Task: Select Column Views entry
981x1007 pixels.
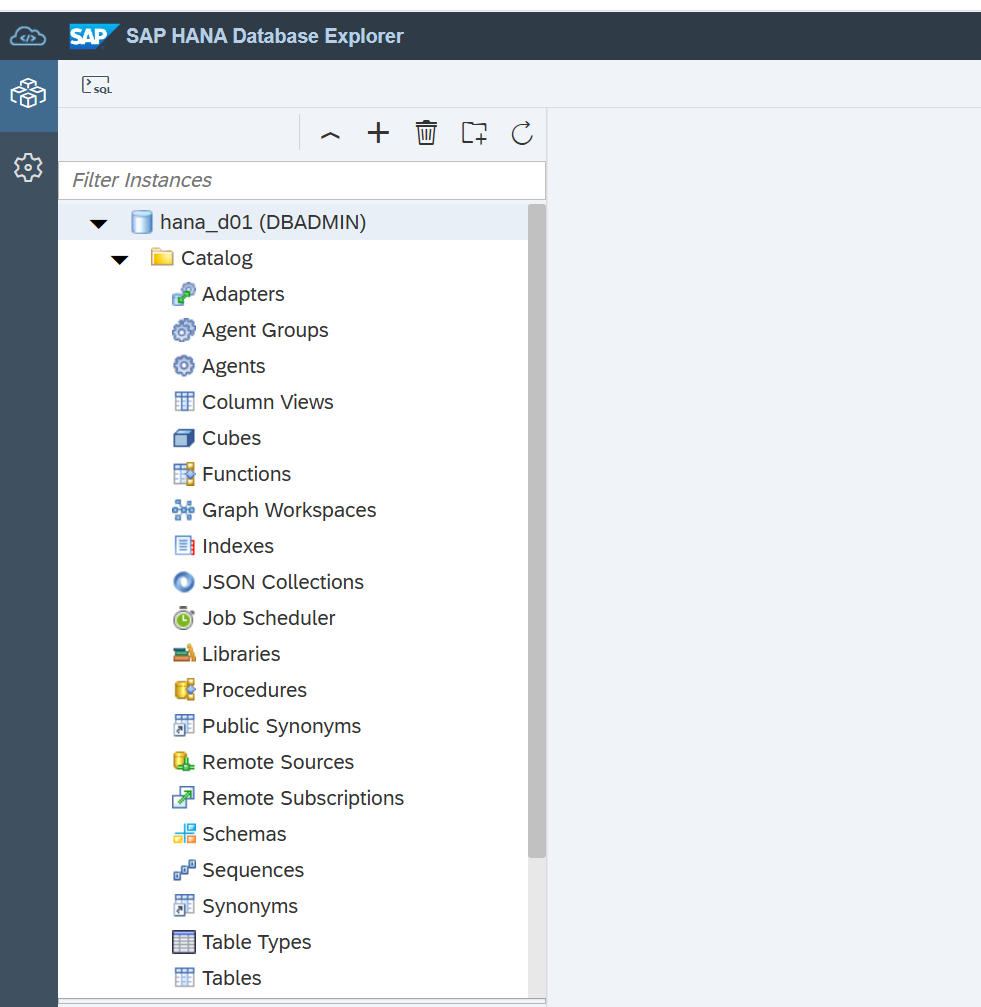Action: (x=267, y=402)
